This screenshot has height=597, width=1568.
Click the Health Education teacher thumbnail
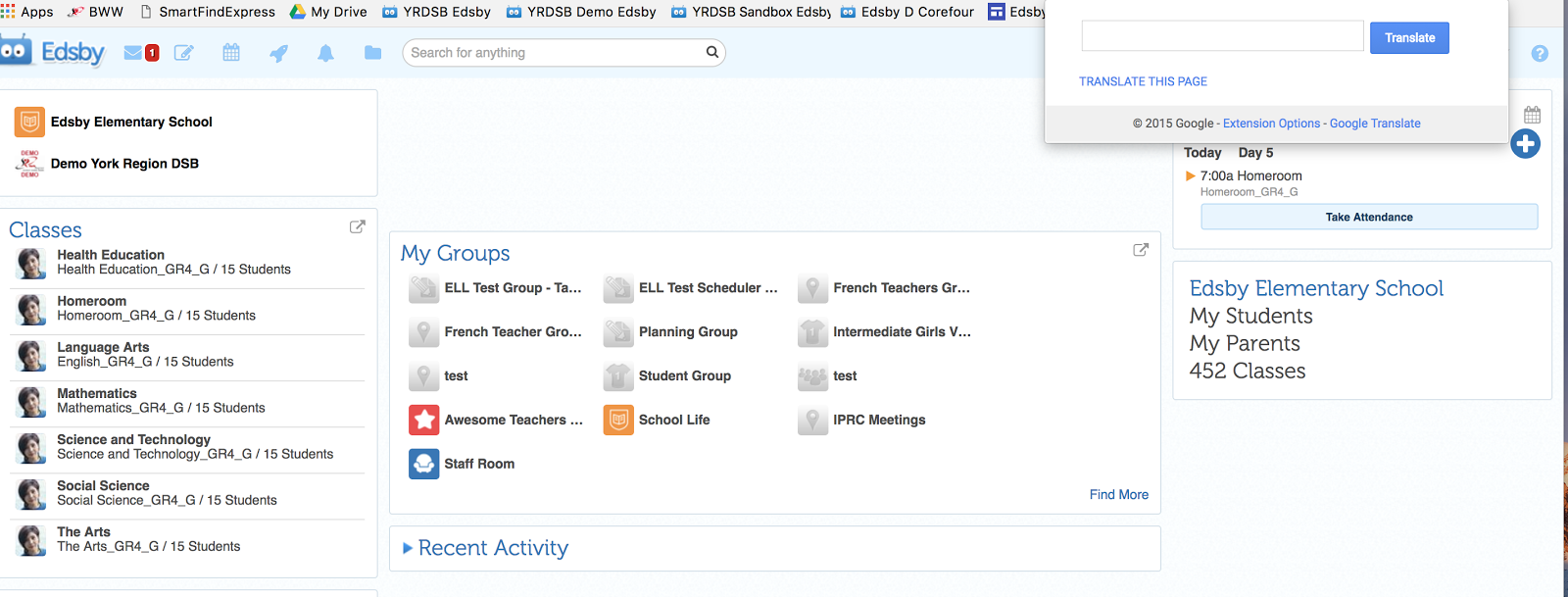[32, 263]
